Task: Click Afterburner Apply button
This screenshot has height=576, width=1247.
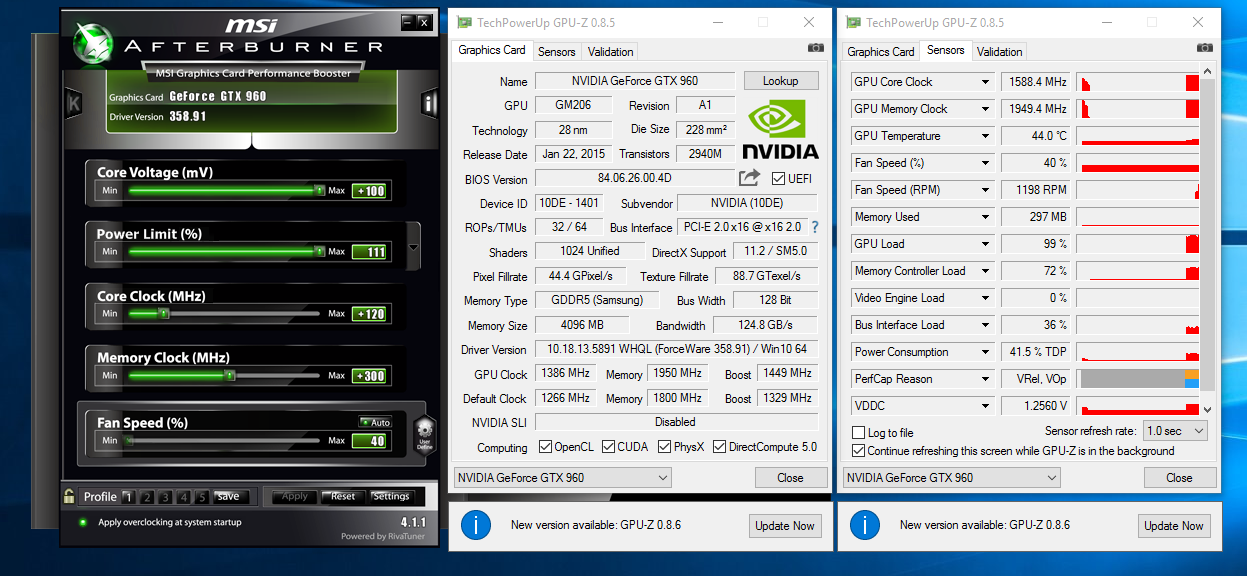Action: (x=295, y=496)
